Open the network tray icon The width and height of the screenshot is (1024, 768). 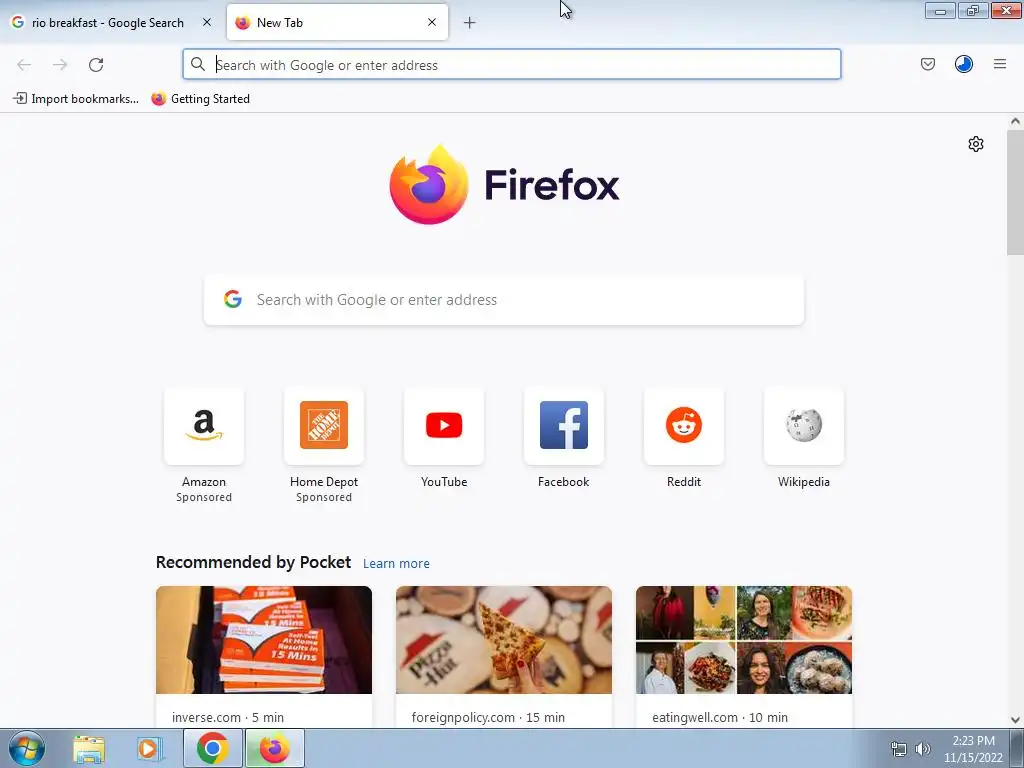click(899, 749)
